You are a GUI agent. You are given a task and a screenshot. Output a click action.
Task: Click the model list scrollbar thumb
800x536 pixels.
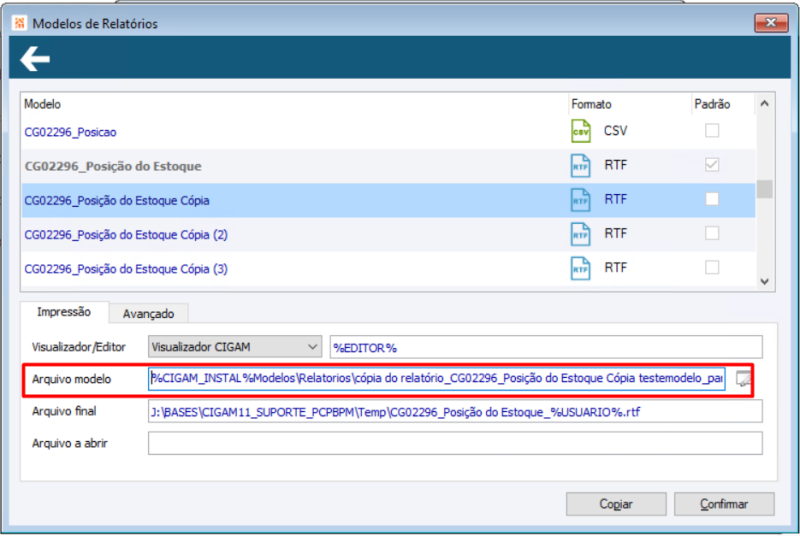[764, 189]
